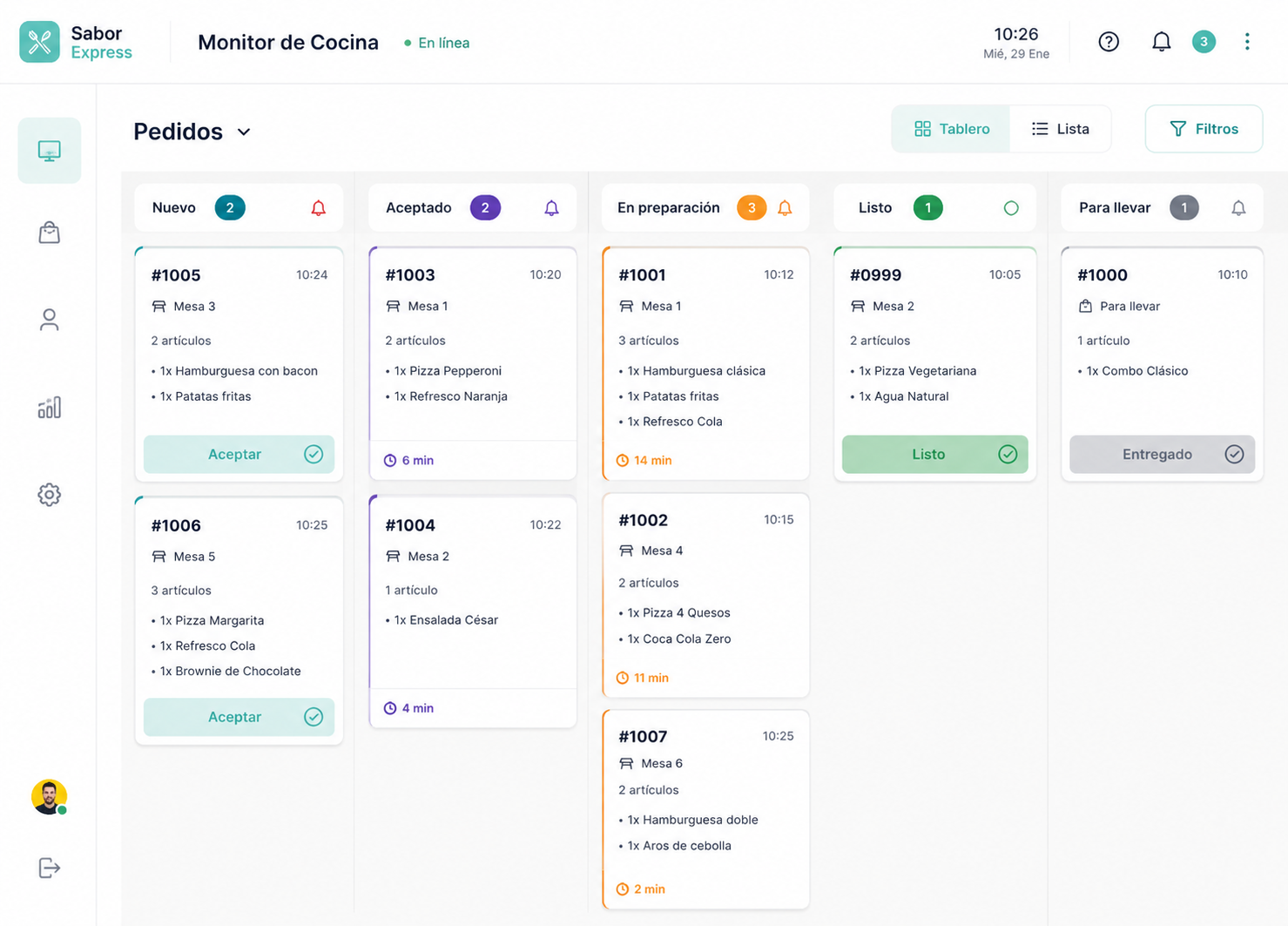Open the bar chart statistics sidebar icon
The height and width of the screenshot is (926, 1288).
[50, 407]
